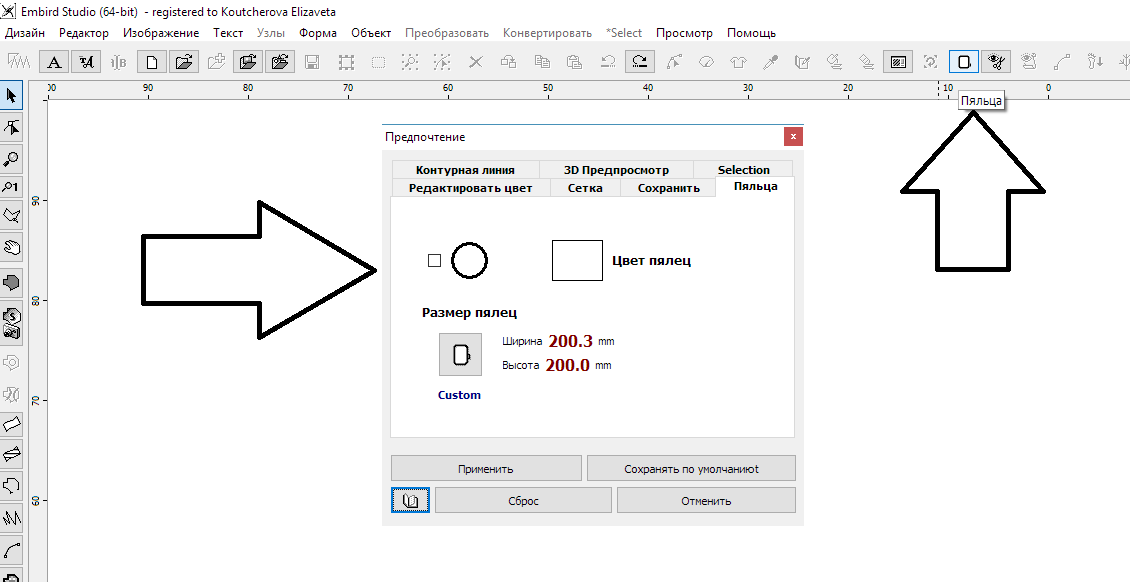This screenshot has width=1130, height=582.
Task: Click the new blank design icon
Action: tap(151, 62)
